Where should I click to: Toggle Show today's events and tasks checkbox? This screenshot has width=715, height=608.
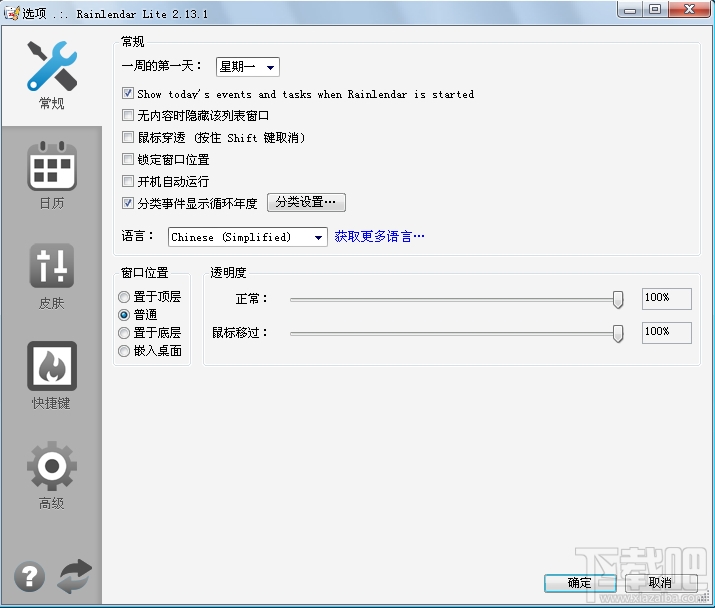[128, 94]
